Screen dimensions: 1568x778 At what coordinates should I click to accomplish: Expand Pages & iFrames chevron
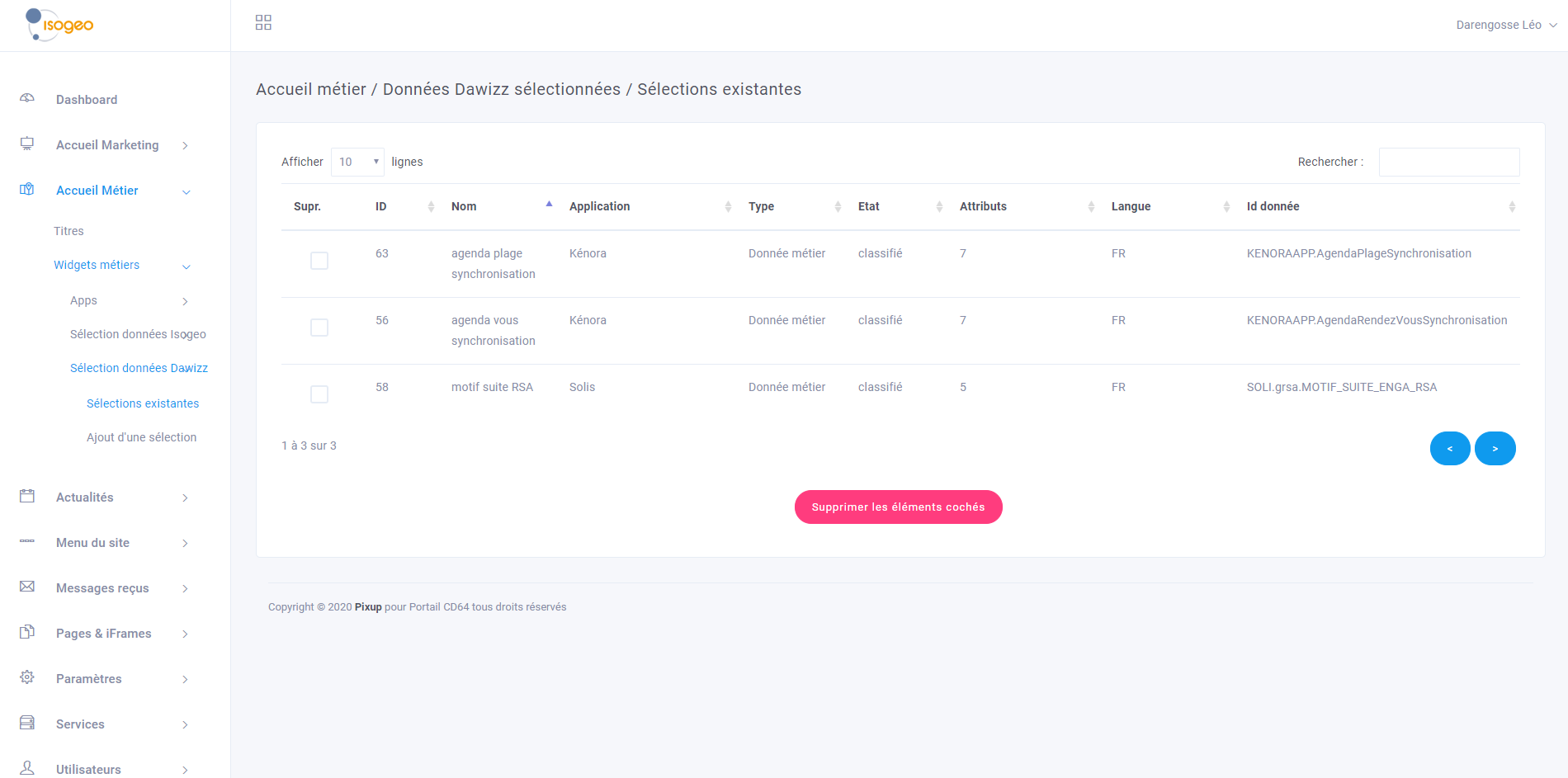tap(185, 634)
